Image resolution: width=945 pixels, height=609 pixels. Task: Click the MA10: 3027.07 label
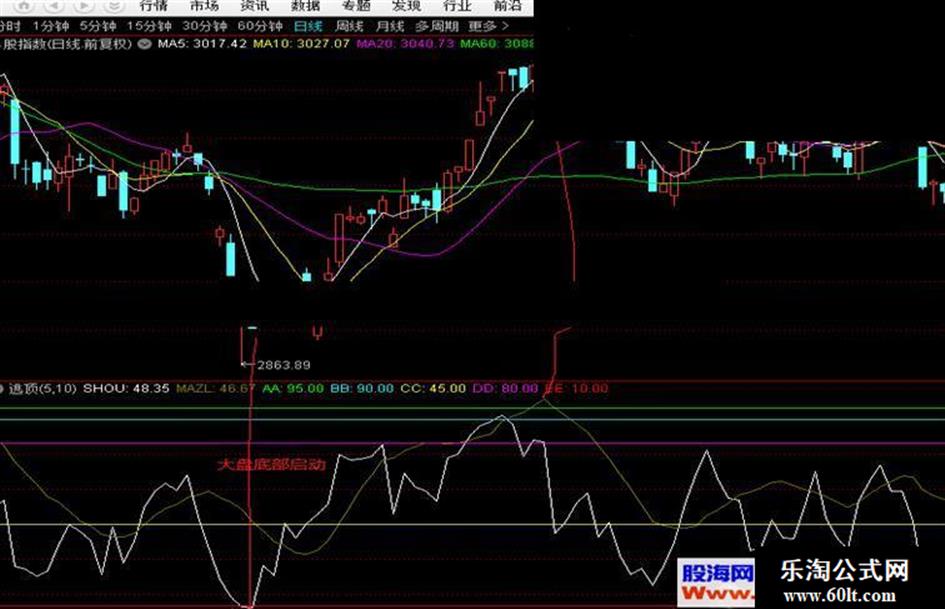[301, 43]
